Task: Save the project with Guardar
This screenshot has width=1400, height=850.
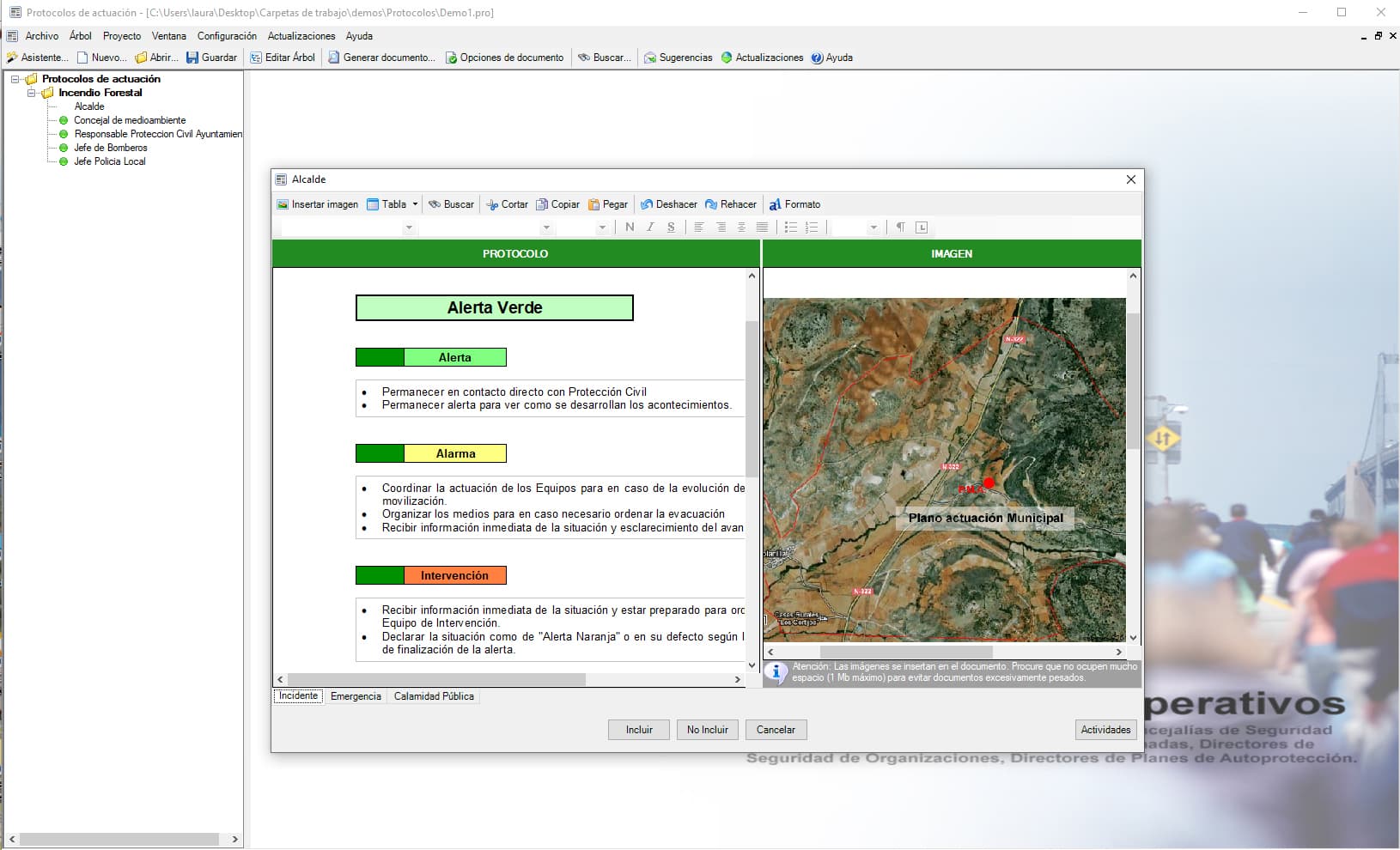Action: tap(211, 58)
